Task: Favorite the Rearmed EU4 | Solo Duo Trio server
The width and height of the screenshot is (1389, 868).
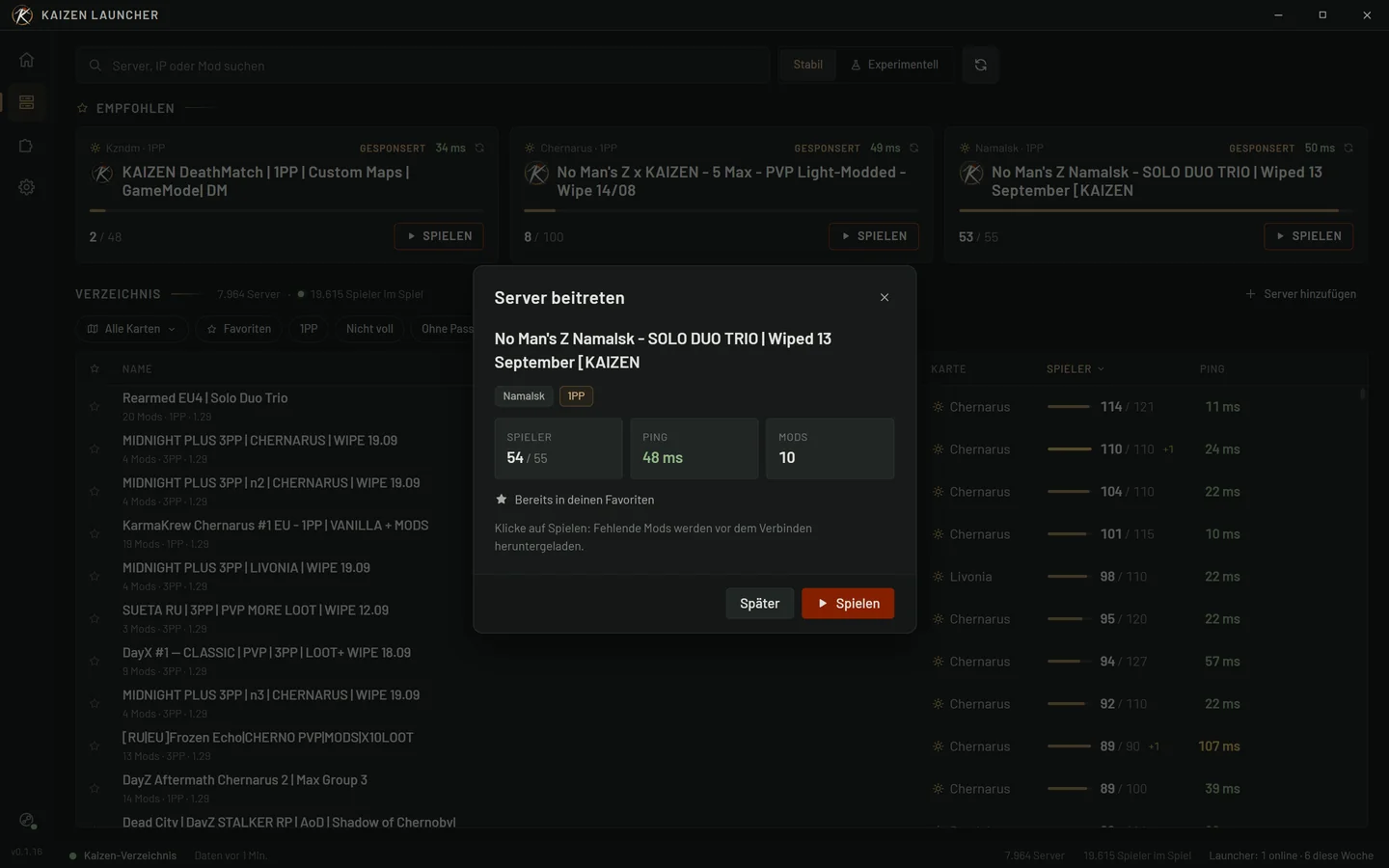Action: (x=95, y=407)
